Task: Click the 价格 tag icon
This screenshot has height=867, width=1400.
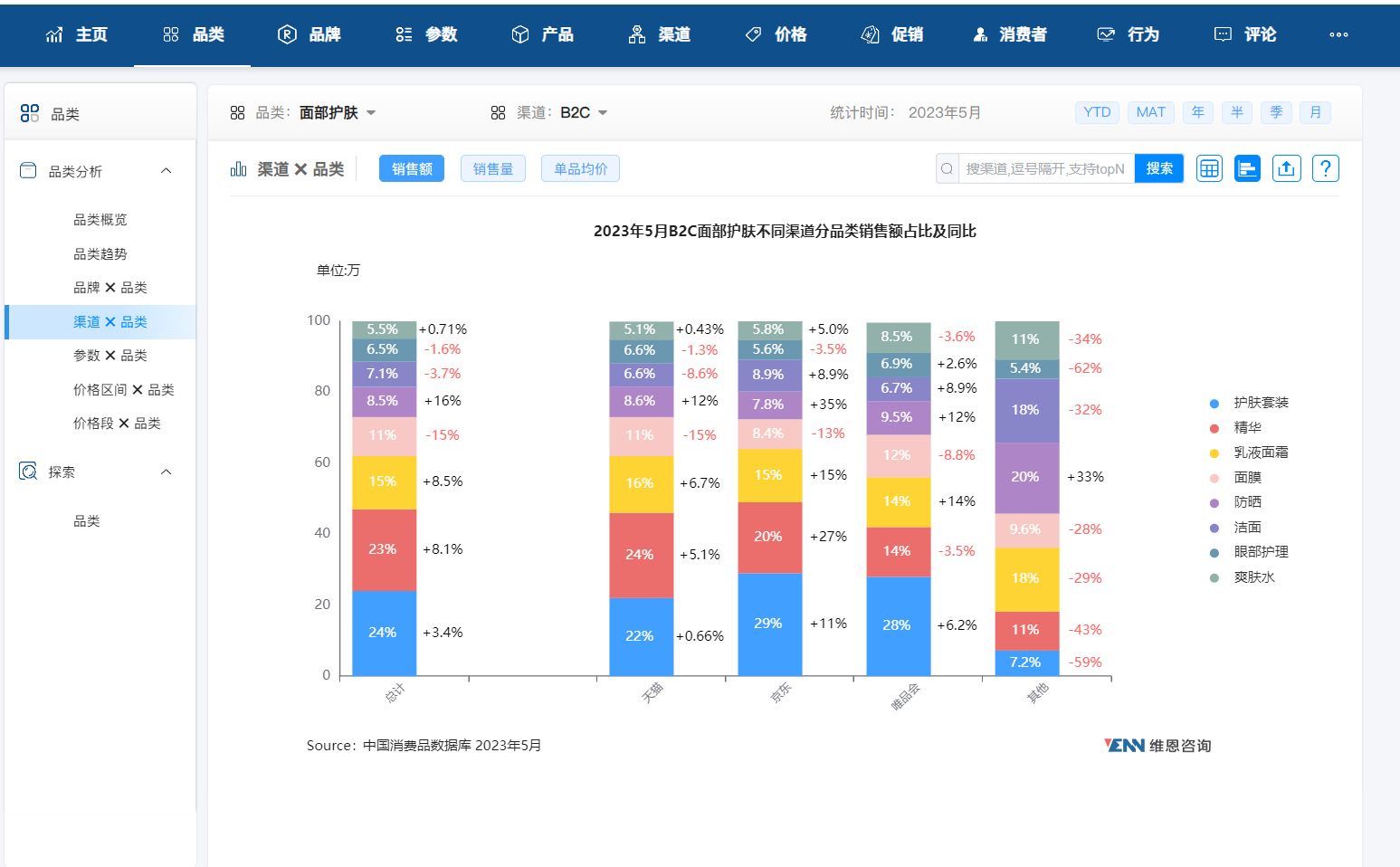Action: tap(753, 34)
